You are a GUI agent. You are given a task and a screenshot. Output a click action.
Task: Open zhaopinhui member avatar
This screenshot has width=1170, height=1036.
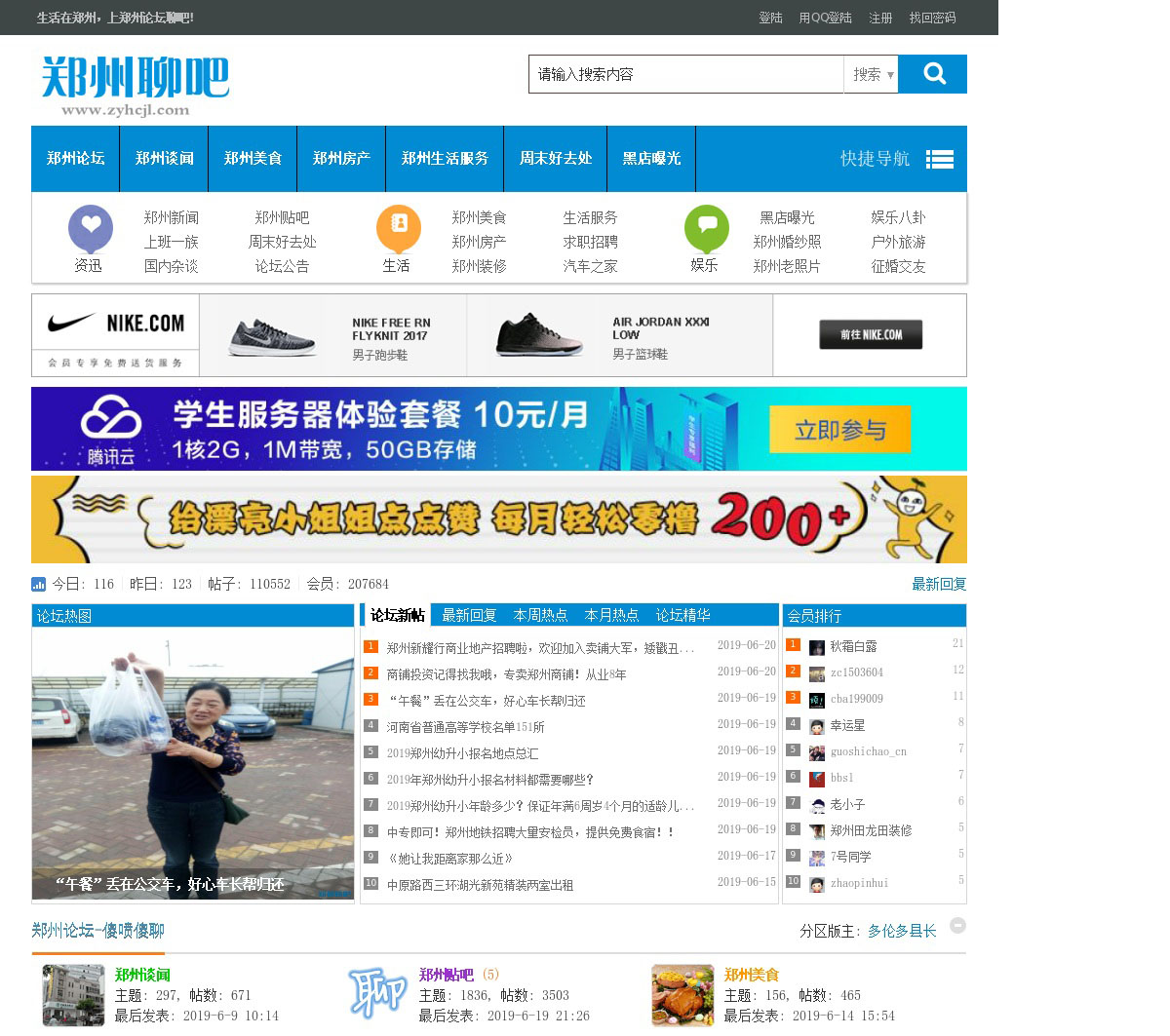[817, 884]
